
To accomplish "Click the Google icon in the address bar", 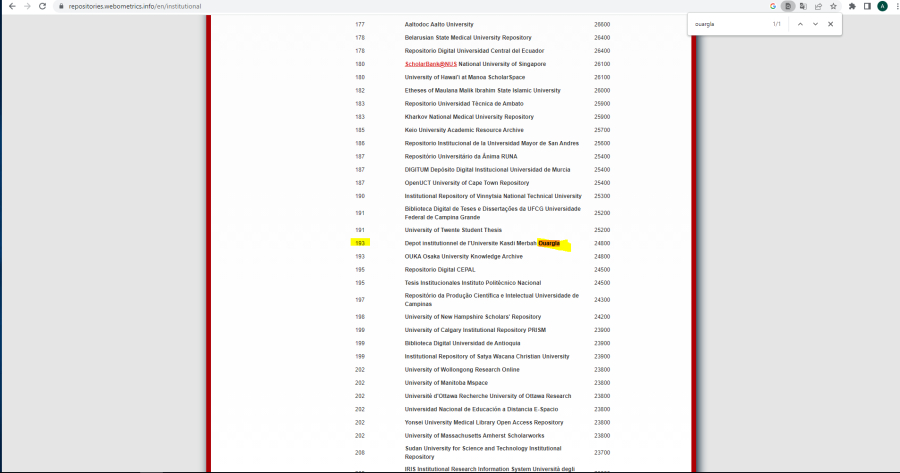I will 773,6.
